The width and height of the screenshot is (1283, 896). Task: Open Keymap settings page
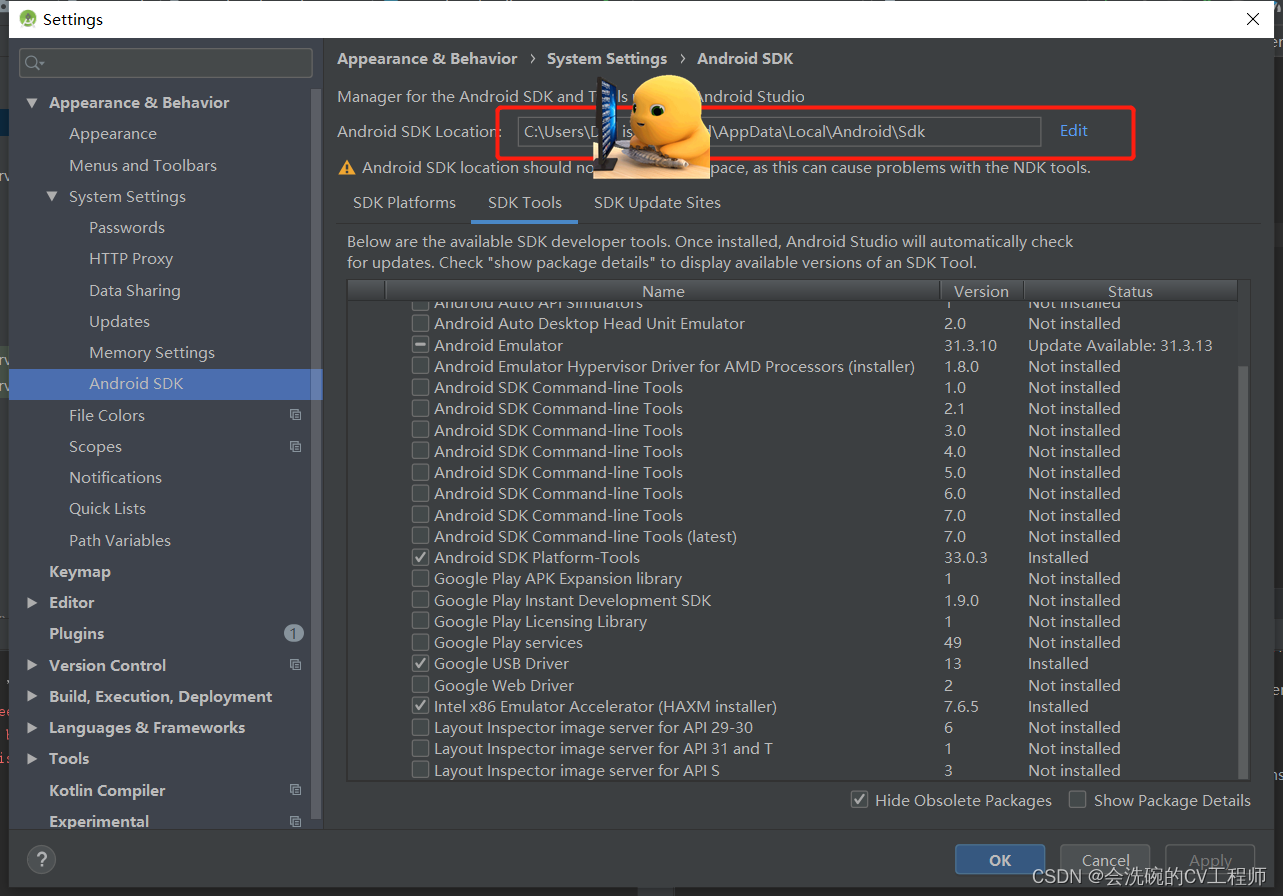click(80, 571)
